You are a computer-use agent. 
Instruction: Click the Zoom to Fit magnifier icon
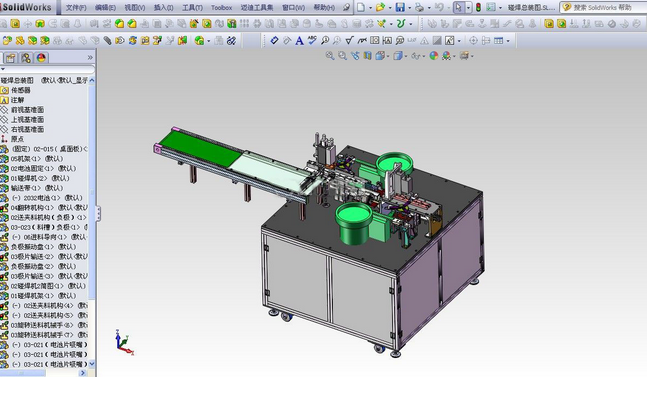pos(330,56)
